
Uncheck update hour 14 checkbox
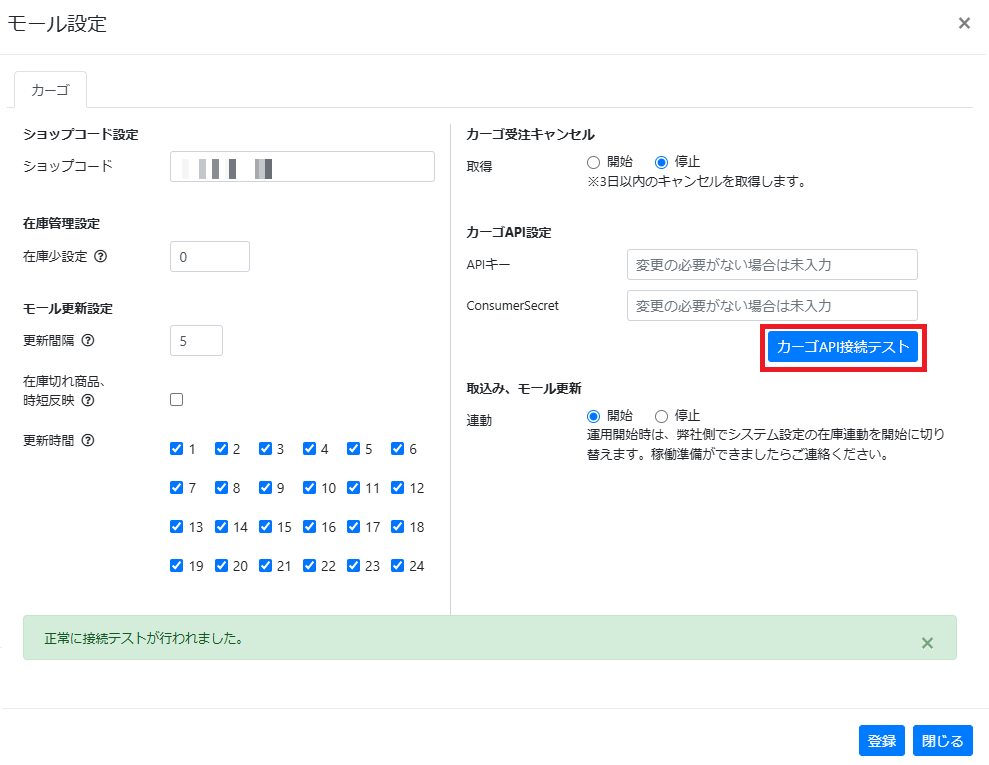[221, 527]
